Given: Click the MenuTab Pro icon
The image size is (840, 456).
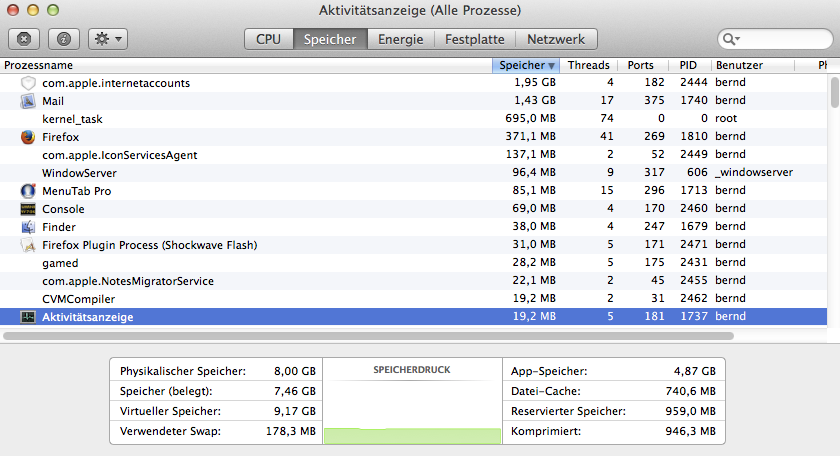Looking at the screenshot, I should [28, 191].
